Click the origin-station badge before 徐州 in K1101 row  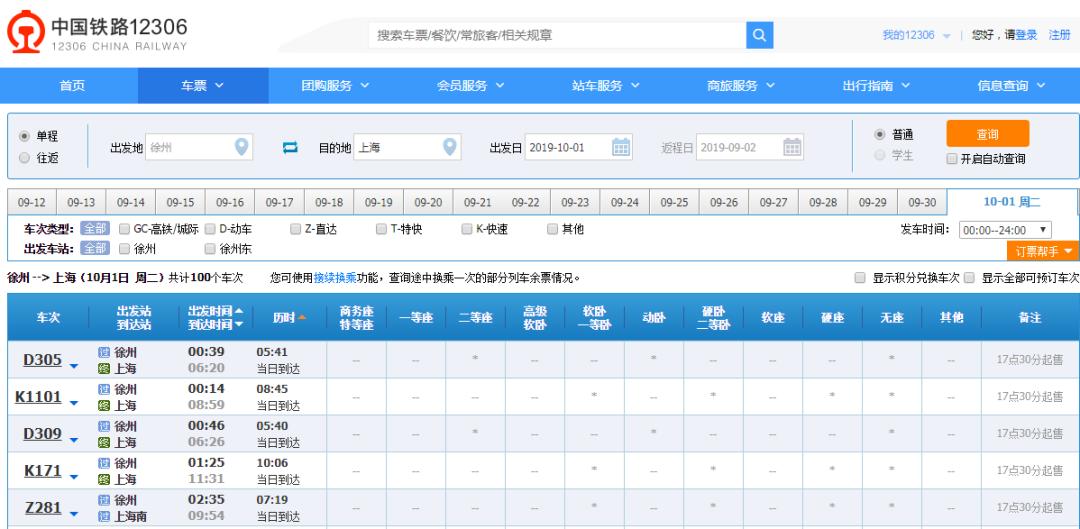click(x=104, y=389)
